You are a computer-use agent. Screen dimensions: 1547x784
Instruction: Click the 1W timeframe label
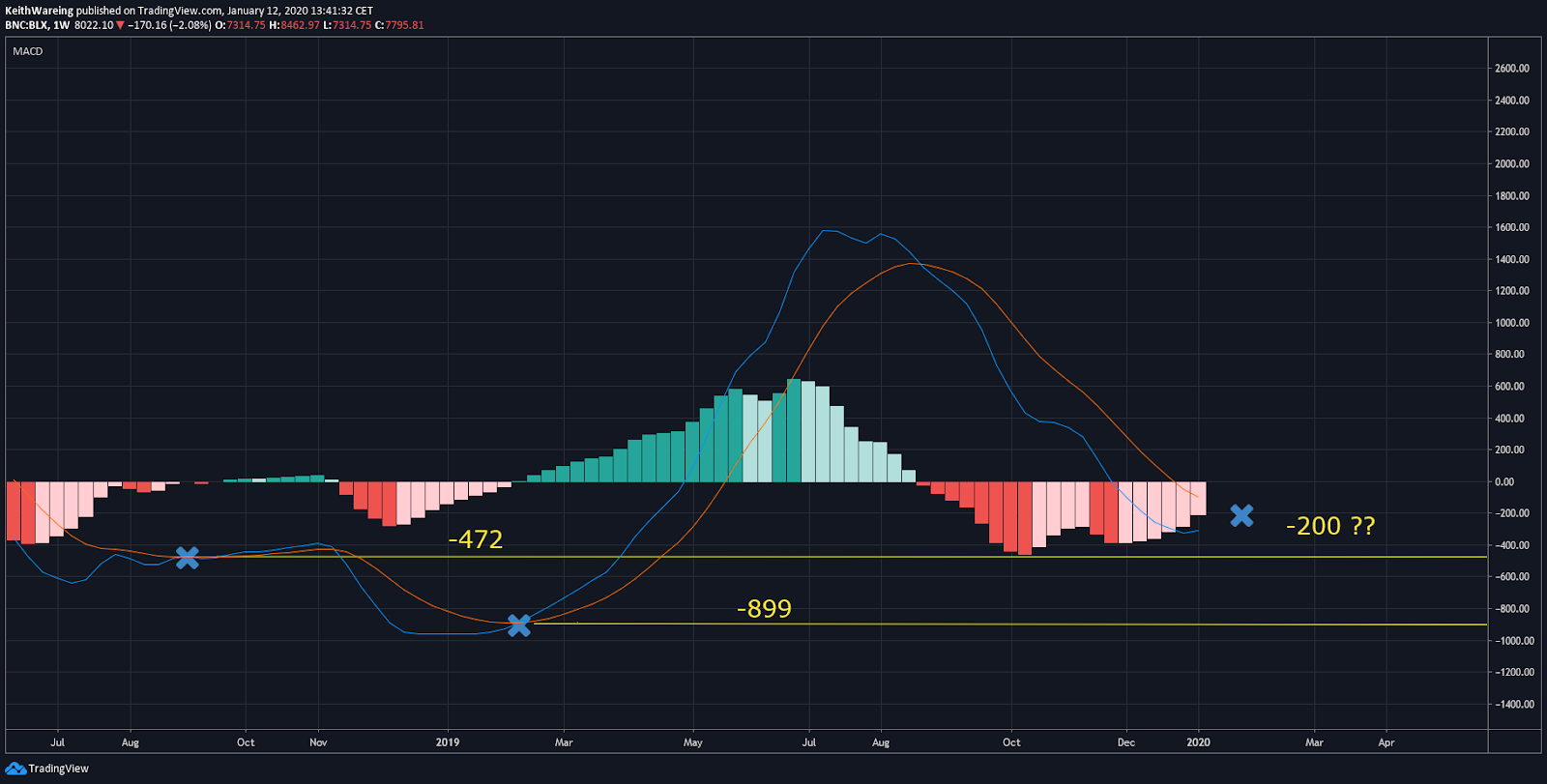pyautogui.click(x=62, y=25)
